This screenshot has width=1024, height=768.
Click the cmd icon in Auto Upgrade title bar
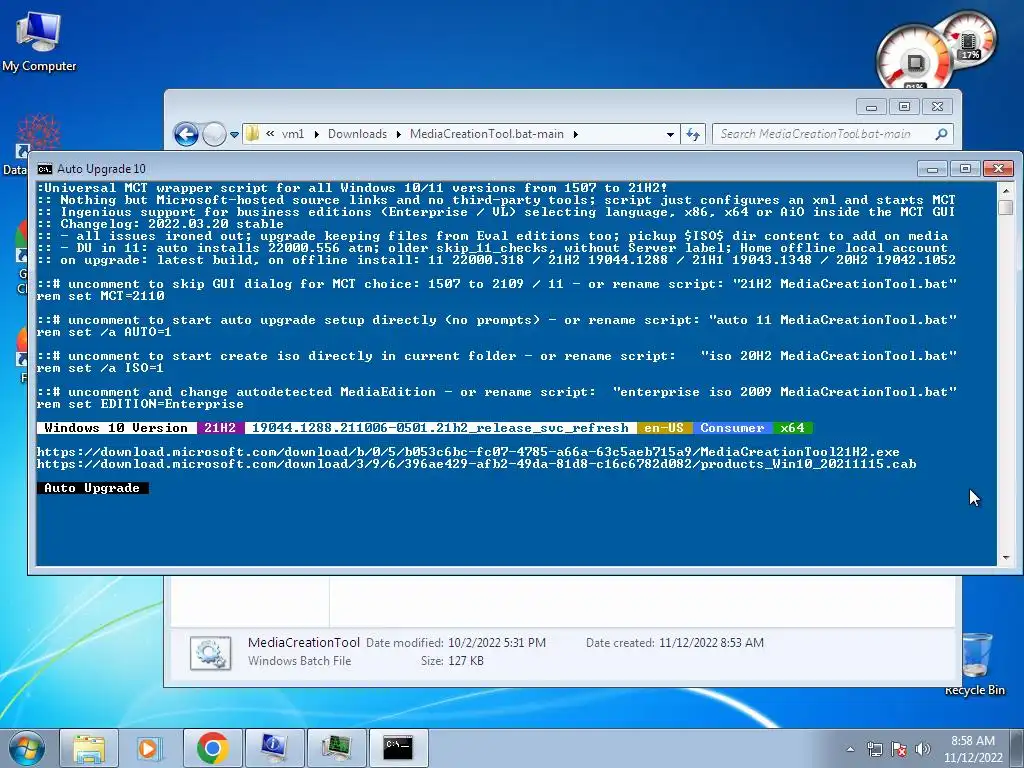coord(44,169)
